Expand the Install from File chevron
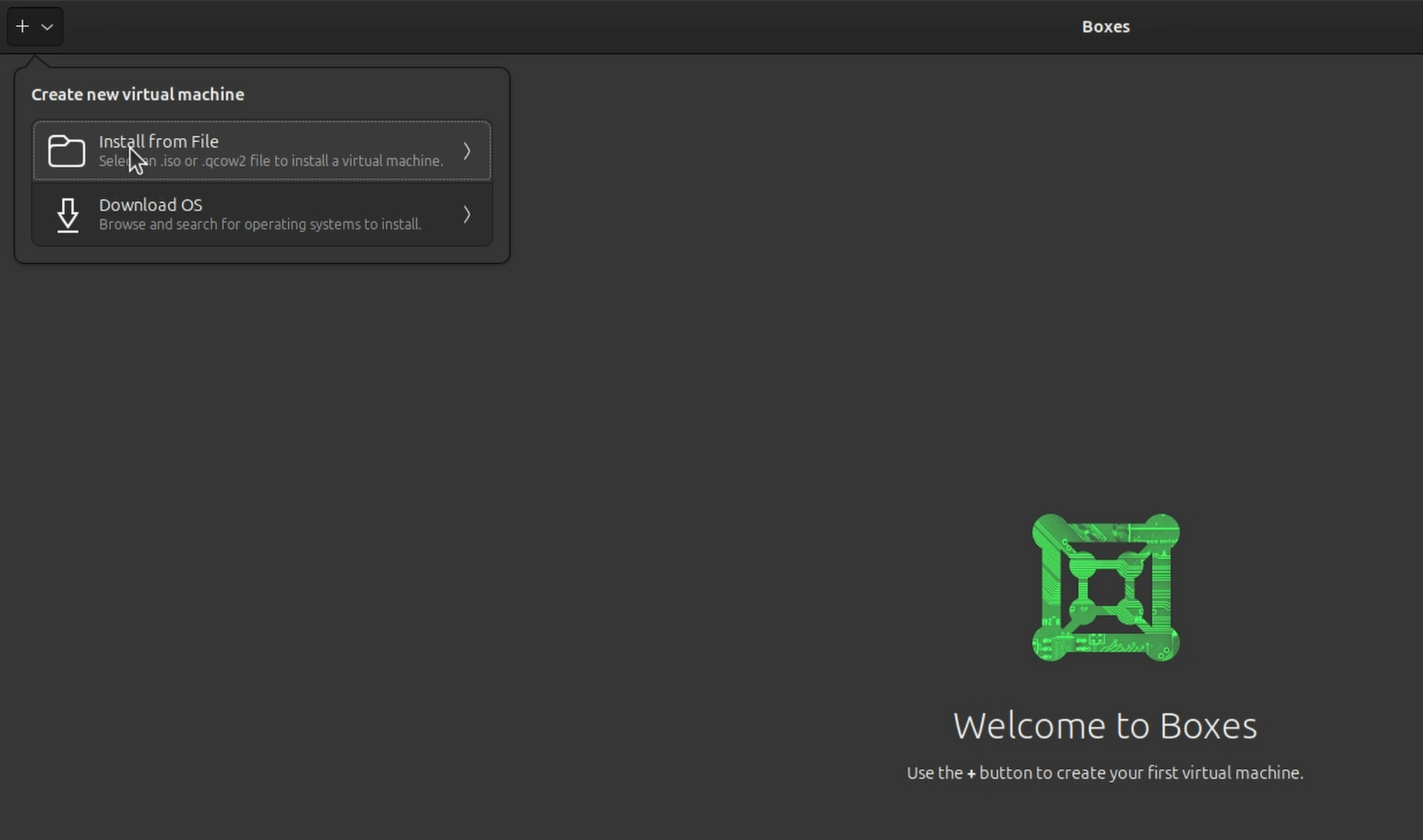 tap(467, 151)
